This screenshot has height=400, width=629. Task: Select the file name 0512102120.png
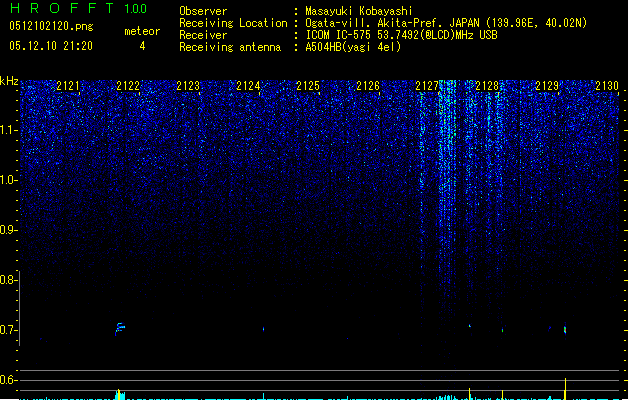pyautogui.click(x=51, y=26)
